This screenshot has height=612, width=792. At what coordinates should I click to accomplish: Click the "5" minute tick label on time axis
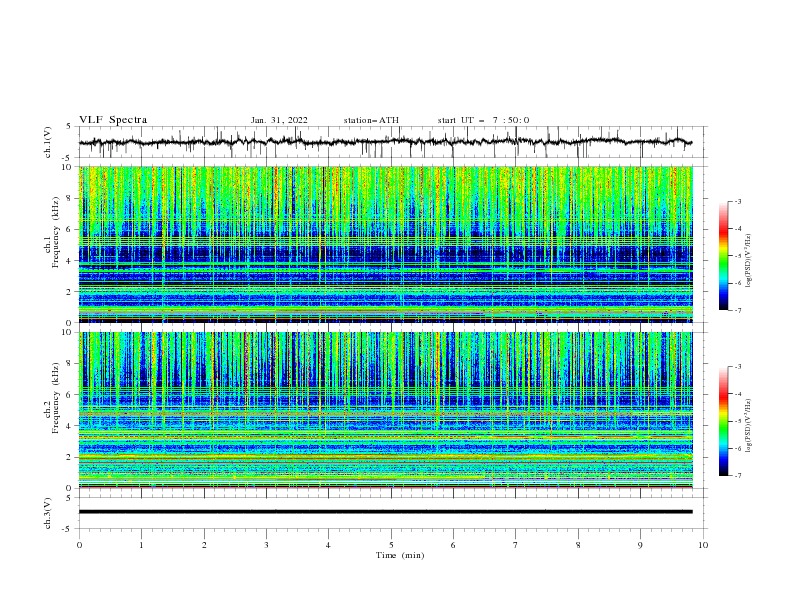pyautogui.click(x=391, y=545)
